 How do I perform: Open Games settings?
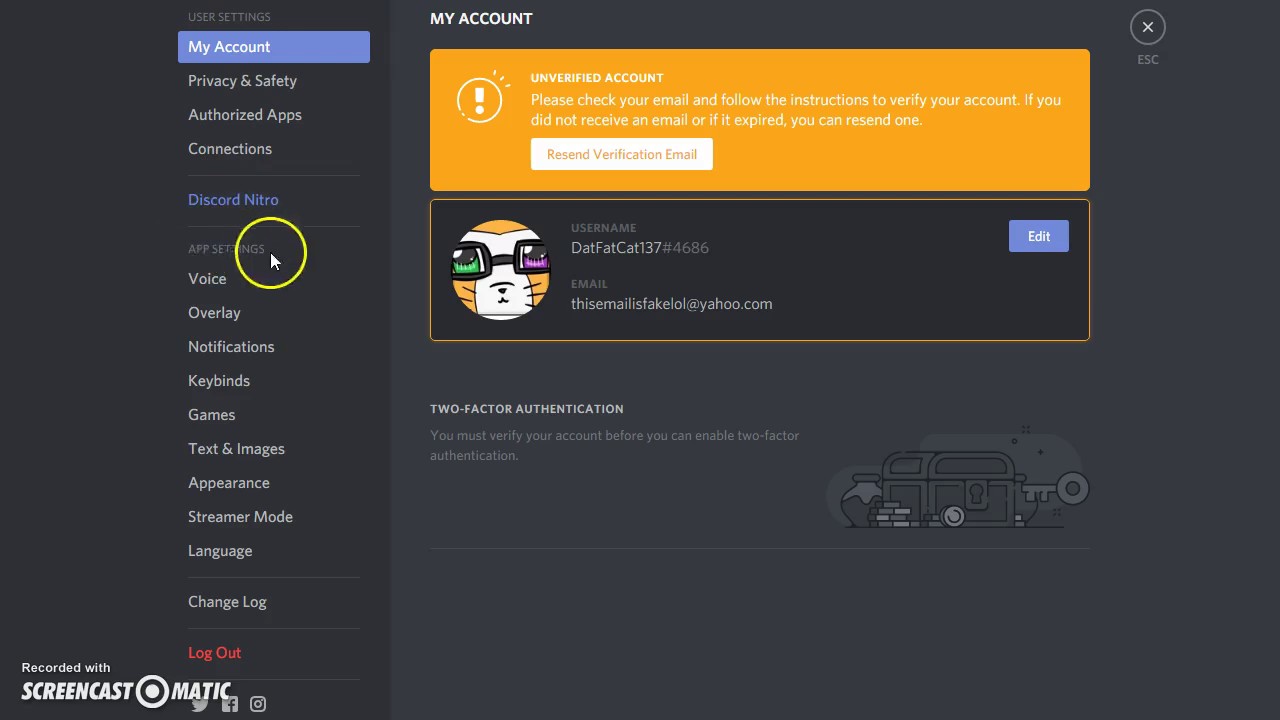pos(274,415)
